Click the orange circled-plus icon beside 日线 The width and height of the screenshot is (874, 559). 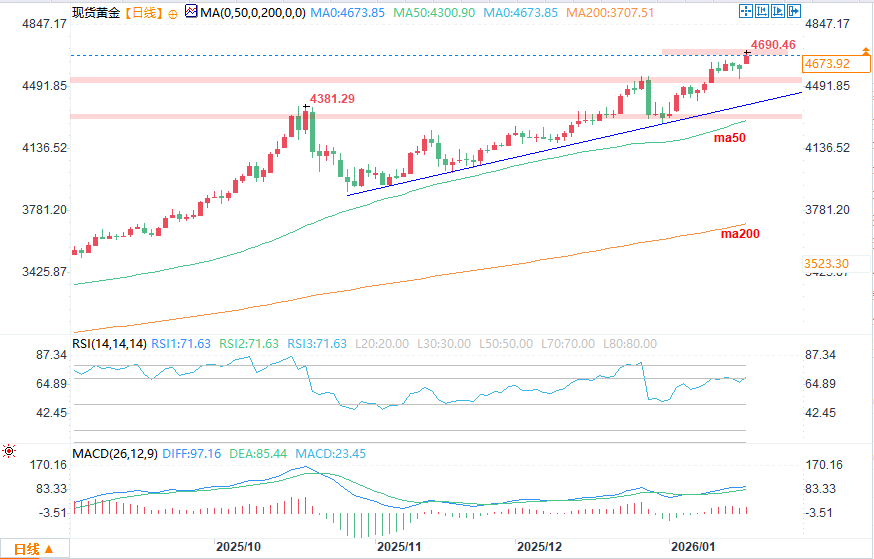coord(173,14)
